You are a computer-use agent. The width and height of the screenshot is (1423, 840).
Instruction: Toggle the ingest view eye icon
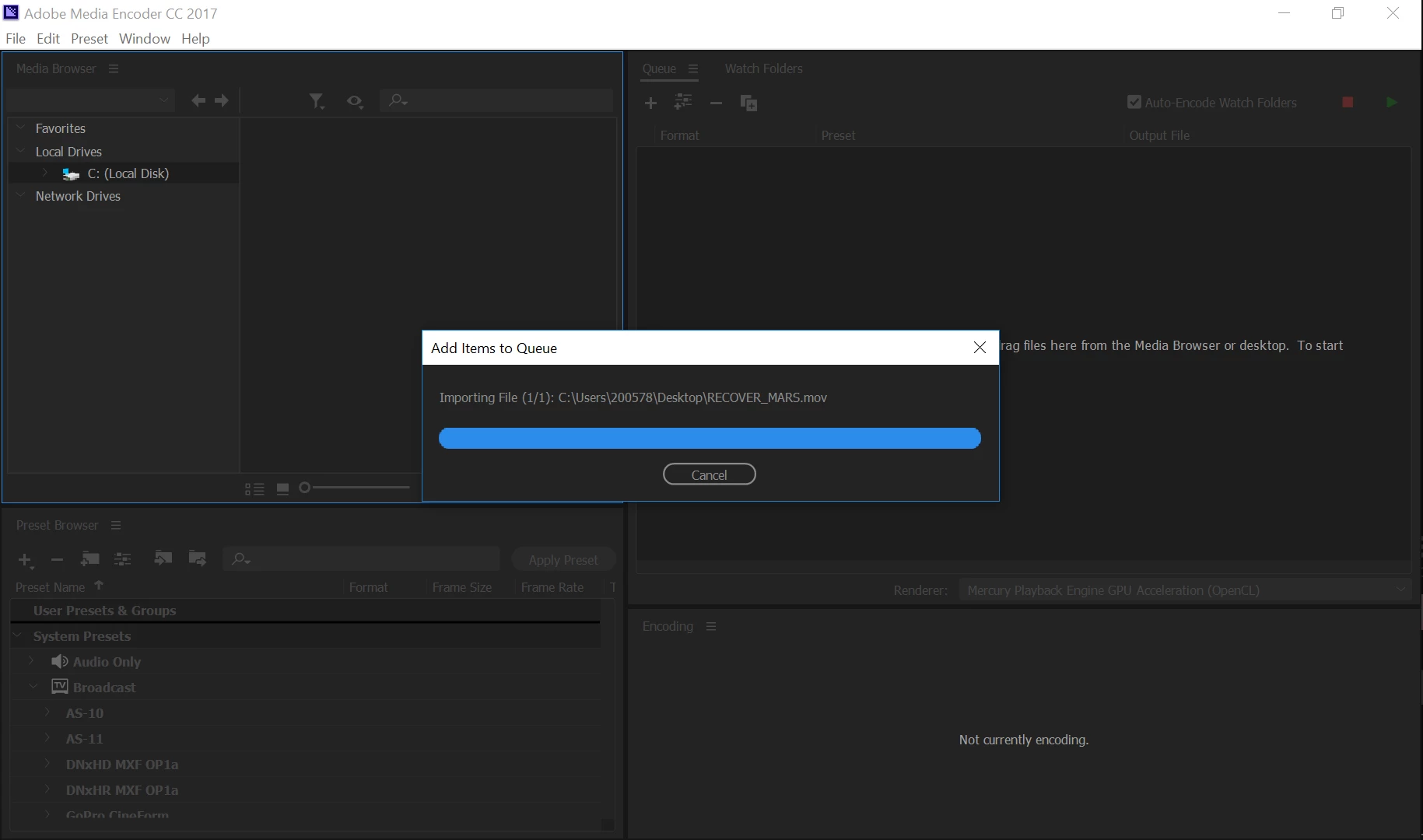coord(355,101)
